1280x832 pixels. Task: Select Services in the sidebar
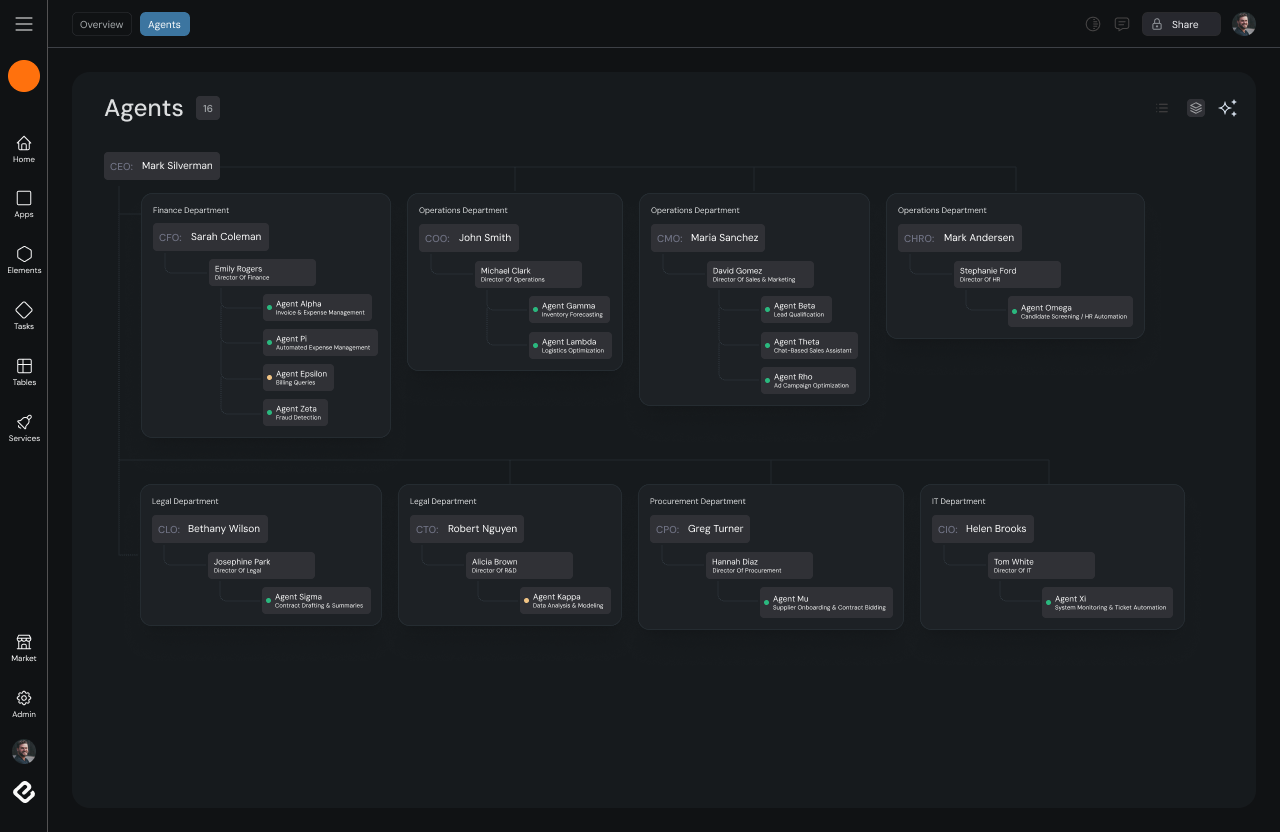[23, 429]
